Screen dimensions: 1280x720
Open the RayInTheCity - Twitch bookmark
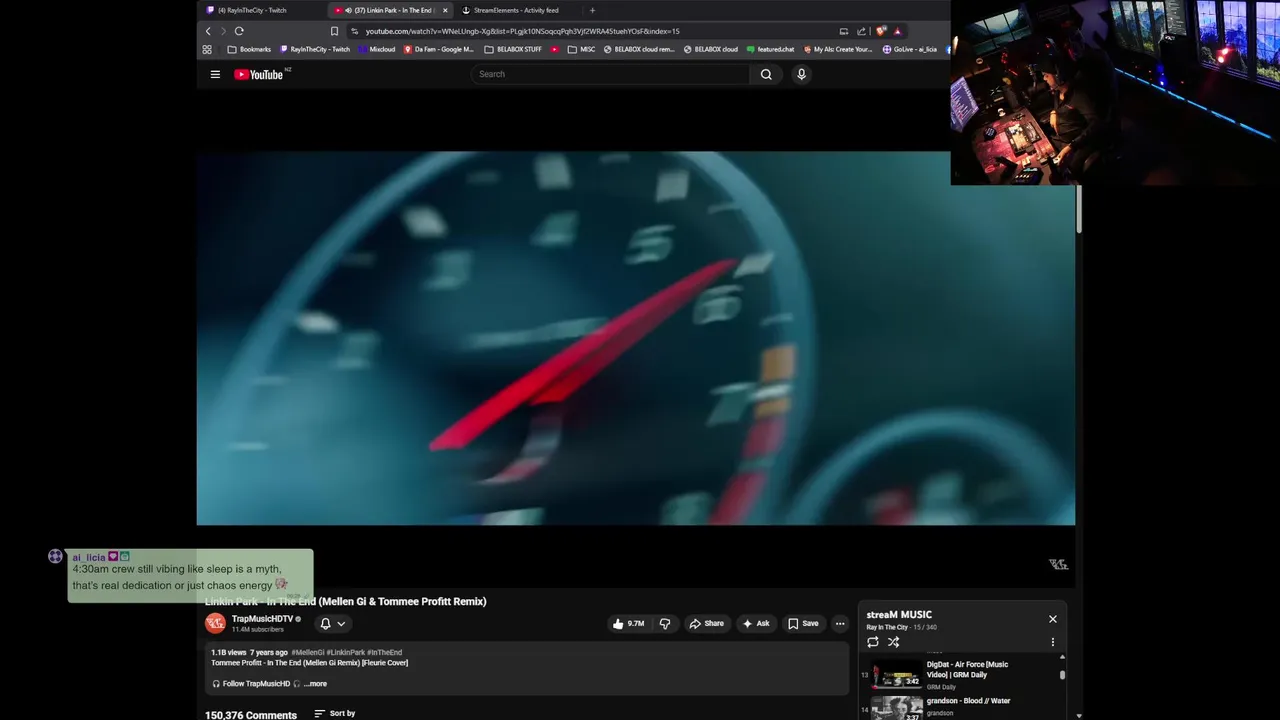(x=315, y=49)
